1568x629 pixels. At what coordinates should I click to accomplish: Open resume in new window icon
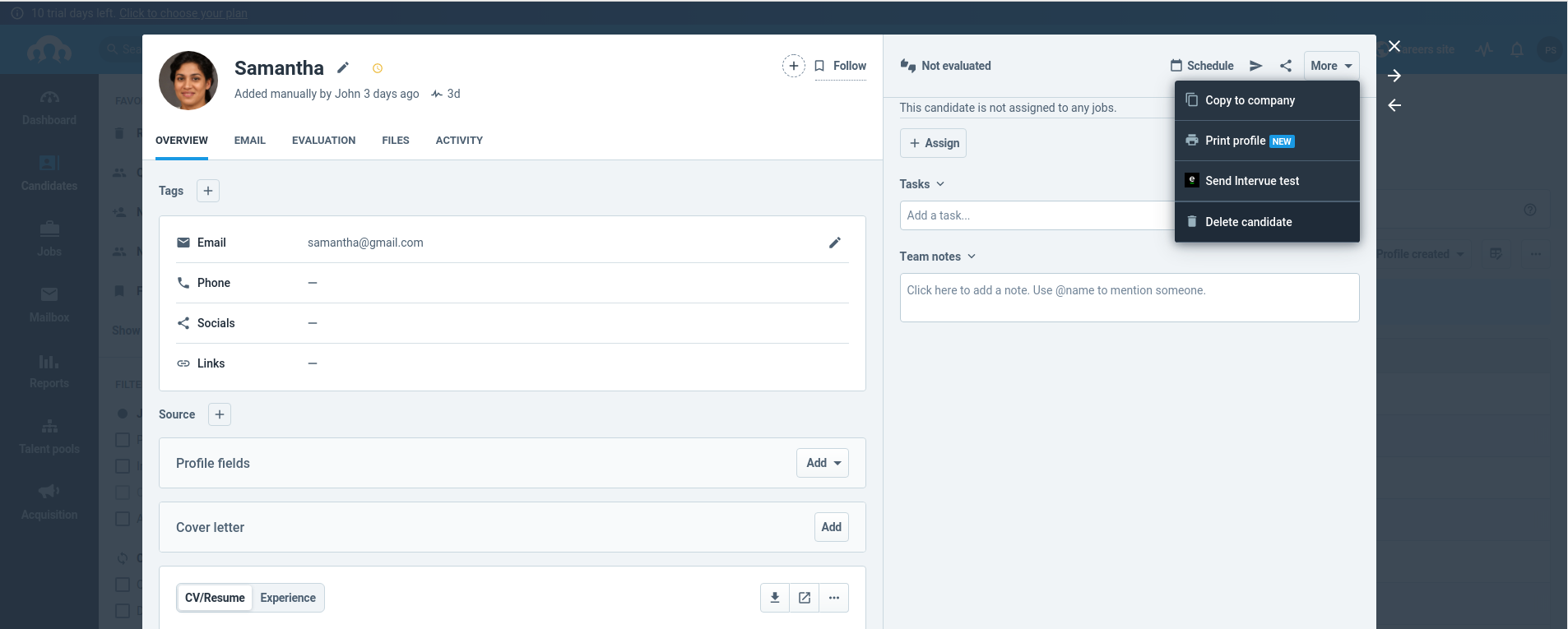tap(805, 598)
